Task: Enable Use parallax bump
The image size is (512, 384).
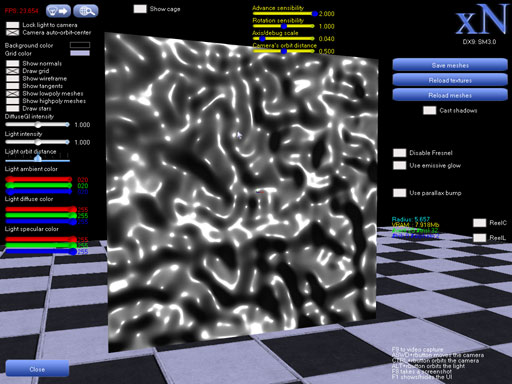Action: coord(399,193)
